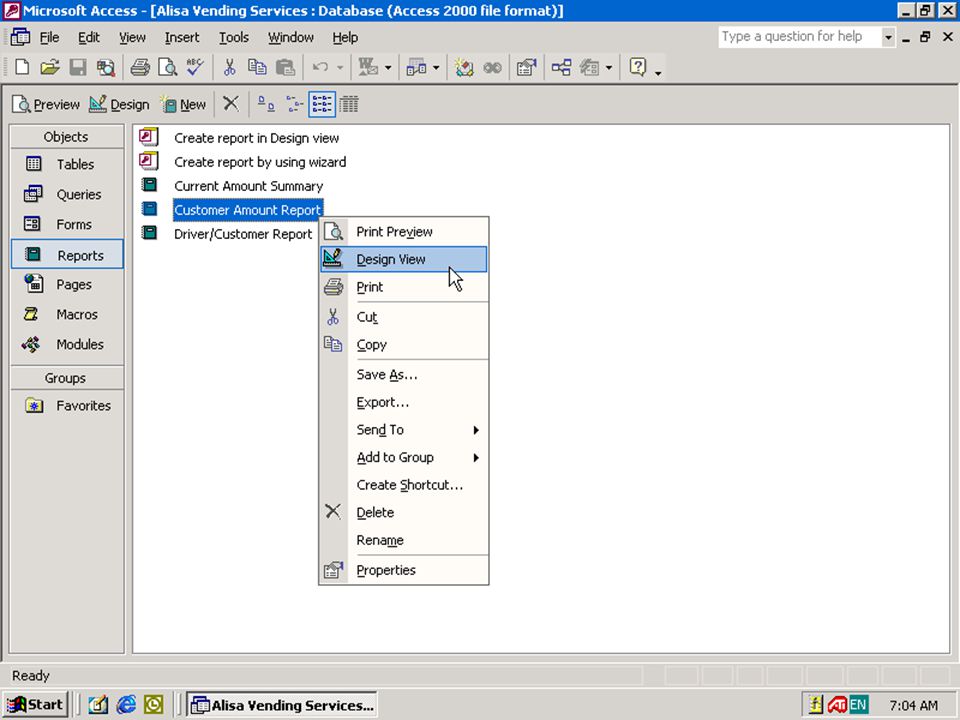Open Internet Explorer from the quick launch
Viewport: 960px width, 720px height.
click(x=126, y=705)
